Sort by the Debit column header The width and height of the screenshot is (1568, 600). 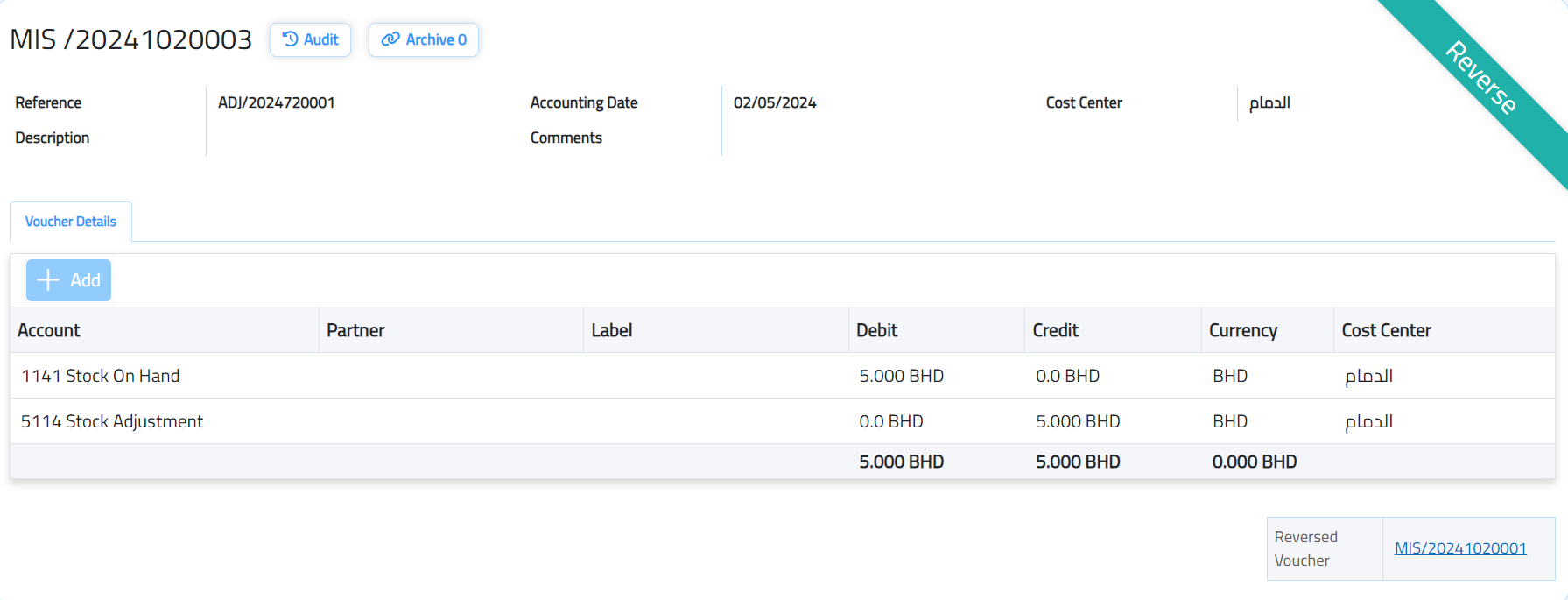[x=876, y=330]
